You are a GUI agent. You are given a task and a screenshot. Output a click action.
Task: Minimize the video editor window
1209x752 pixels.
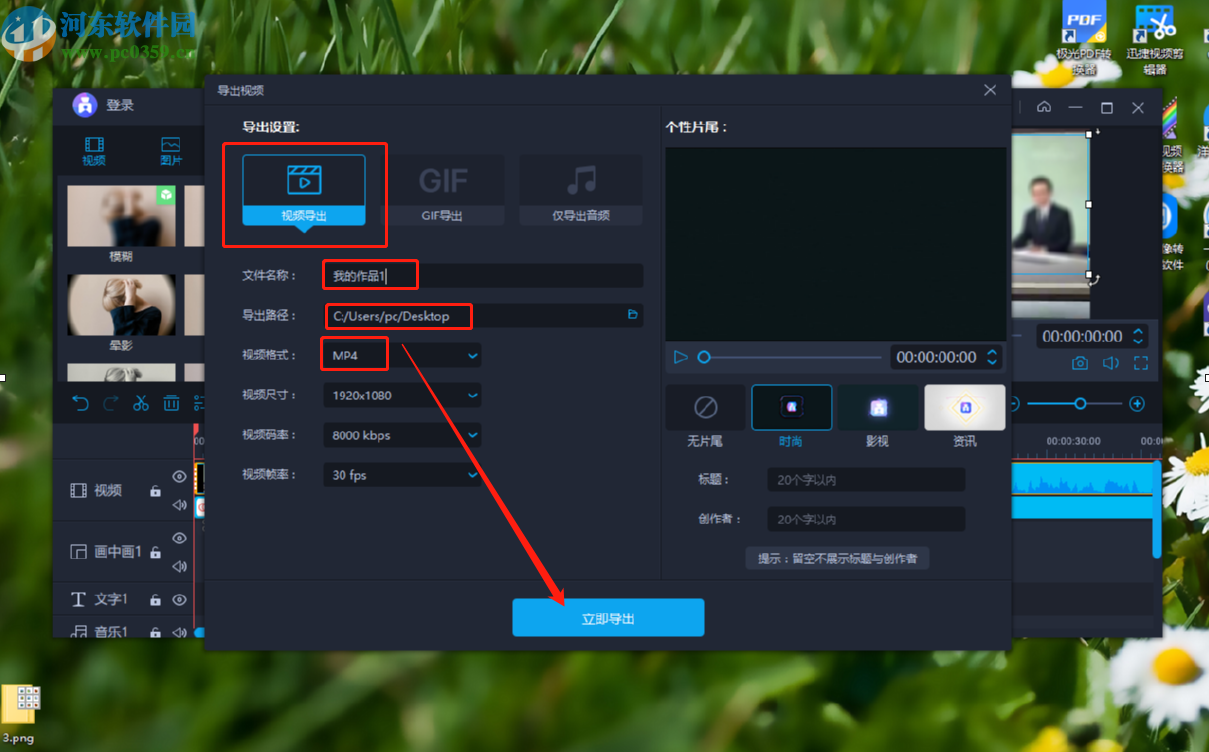coord(1076,107)
